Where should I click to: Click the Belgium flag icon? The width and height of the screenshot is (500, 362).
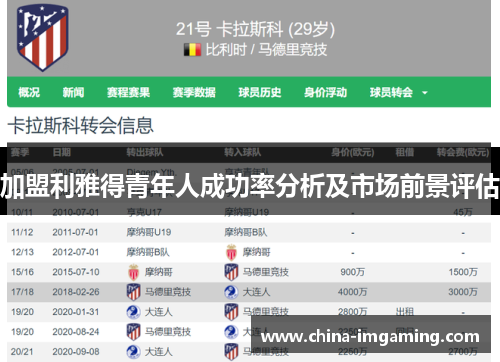[192, 50]
